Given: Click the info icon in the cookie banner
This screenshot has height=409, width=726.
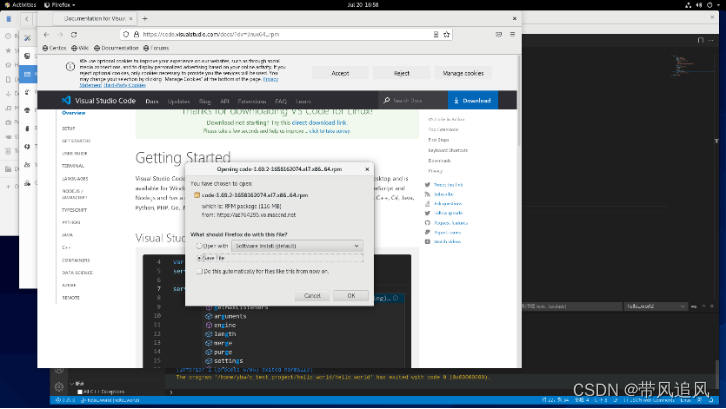Looking at the screenshot, I should pyautogui.click(x=70, y=67).
